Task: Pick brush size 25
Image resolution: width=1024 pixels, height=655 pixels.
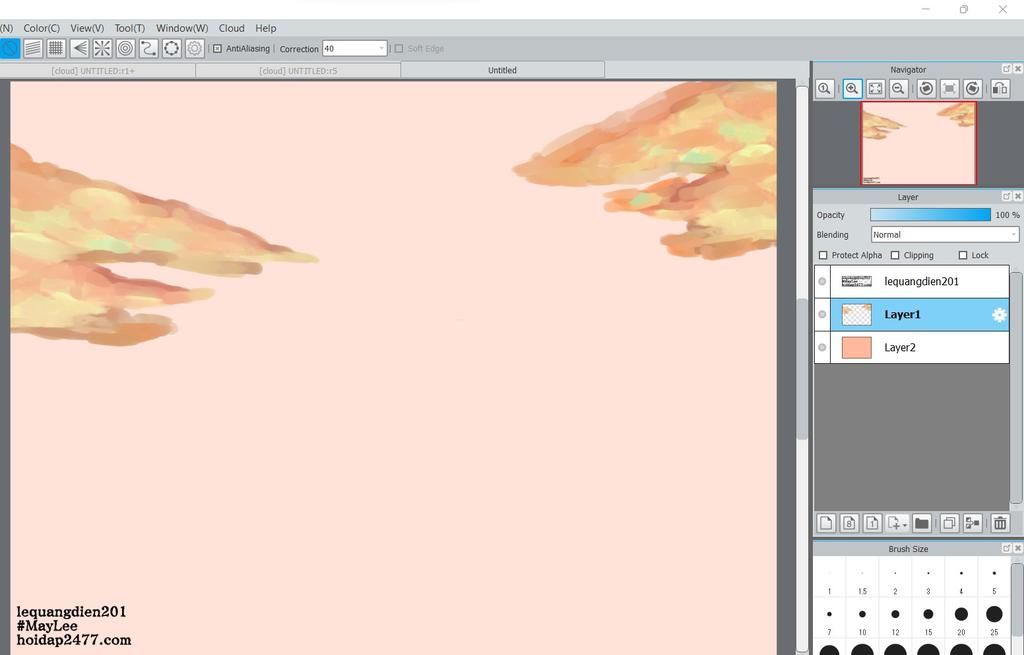Action: coord(994,620)
